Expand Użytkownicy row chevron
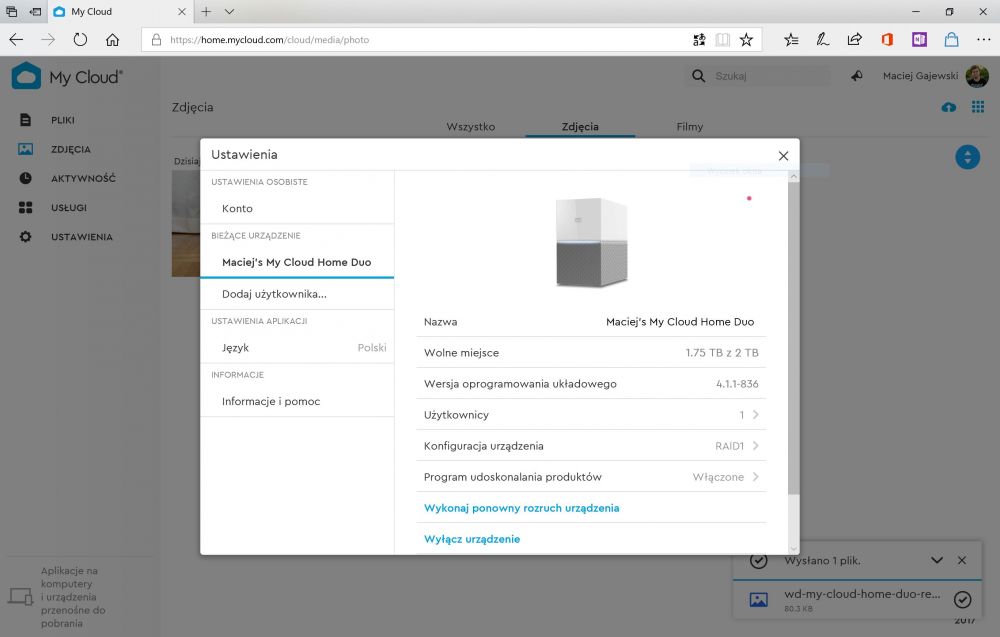Viewport: 1000px width, 637px height. (755, 414)
